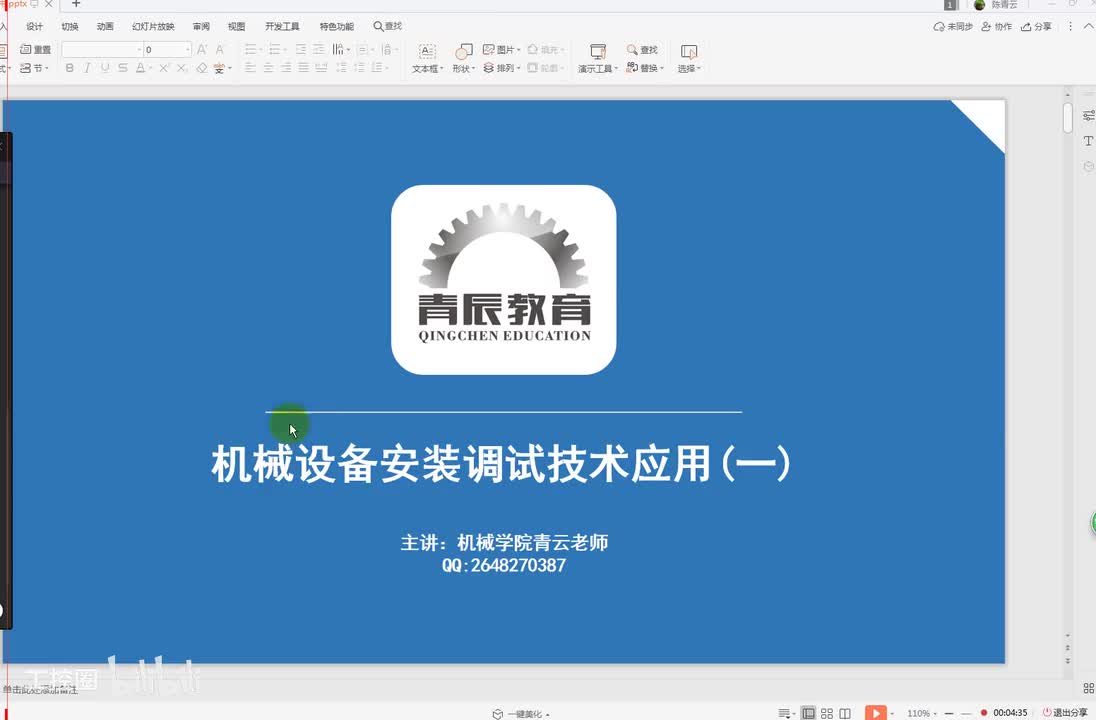Open the 开发工具 developer tools tab
The width and height of the screenshot is (1096, 720).
coord(282,27)
